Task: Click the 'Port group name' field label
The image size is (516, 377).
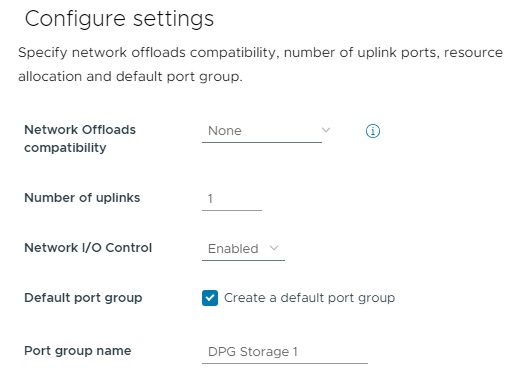Action: (78, 351)
